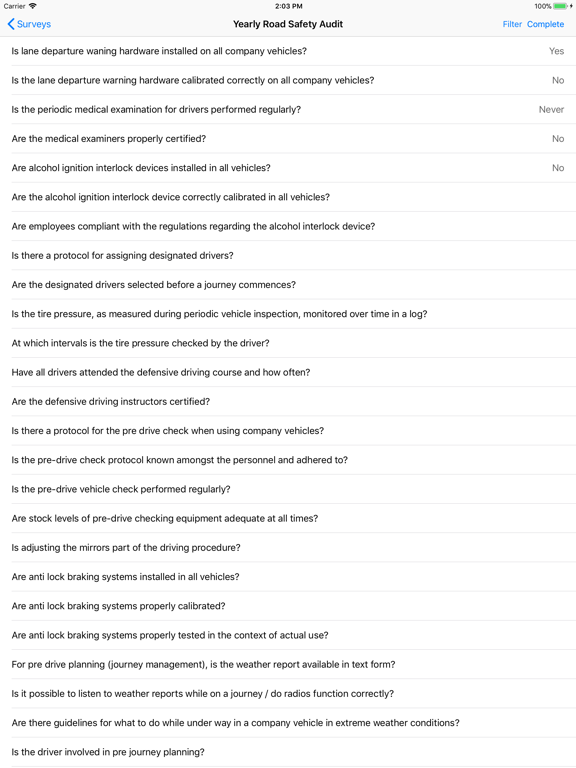Select adjusting the mirrors question
Image resolution: width=576 pixels, height=768 pixels.
click(x=288, y=548)
